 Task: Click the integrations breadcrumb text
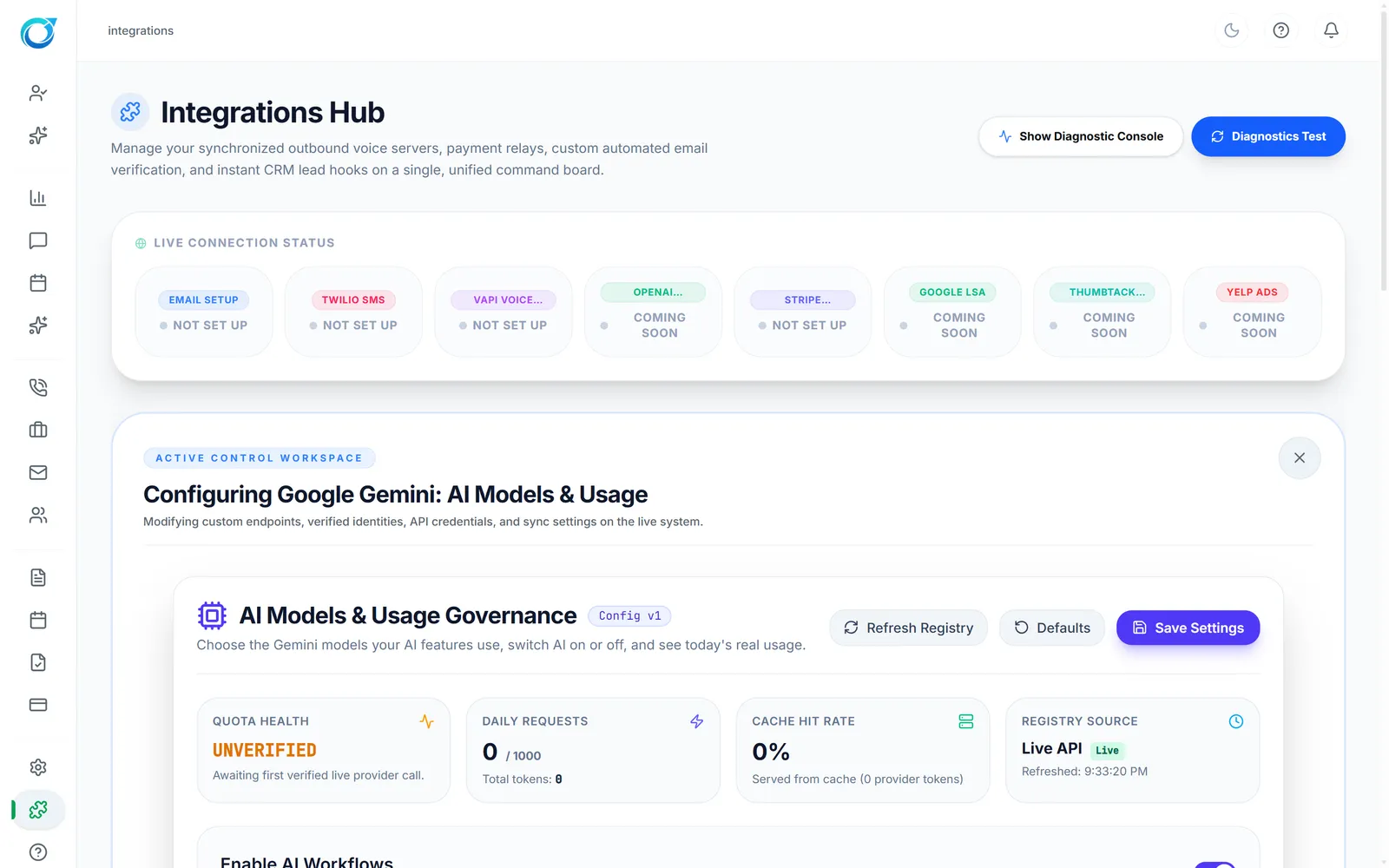click(x=141, y=31)
